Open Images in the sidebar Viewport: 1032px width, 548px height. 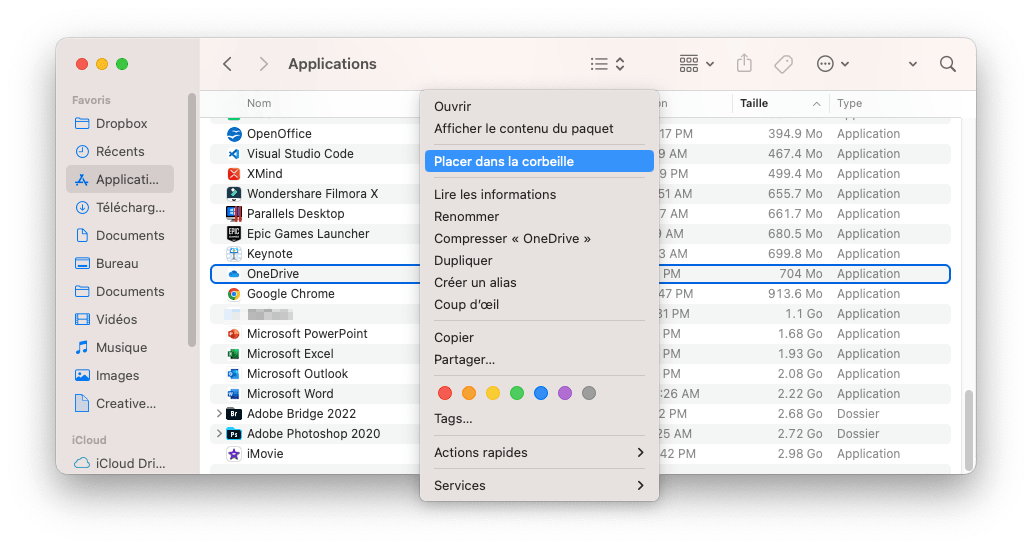pos(120,376)
